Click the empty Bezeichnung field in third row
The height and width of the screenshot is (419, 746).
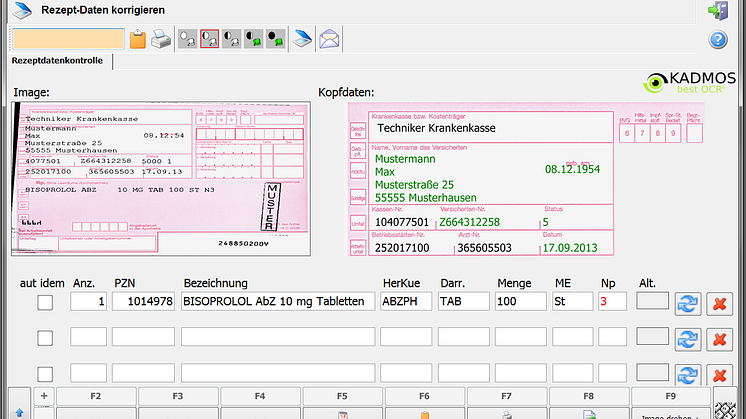click(278, 373)
